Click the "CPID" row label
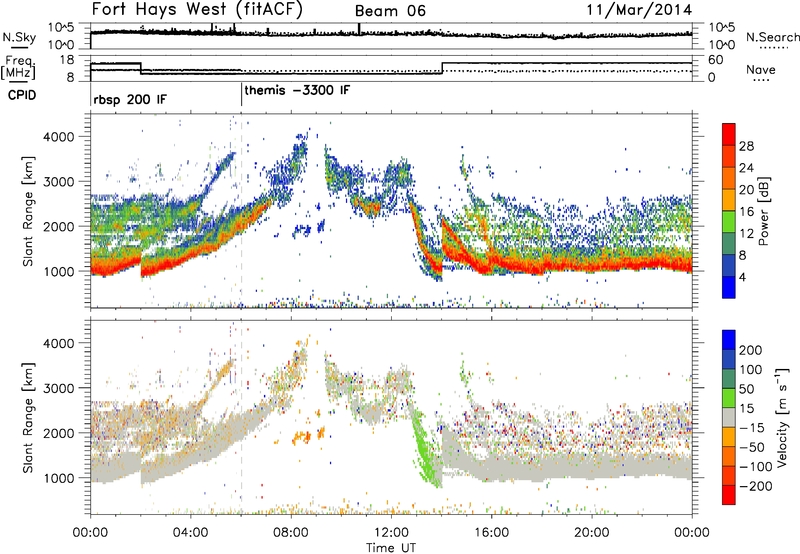 [x=22, y=95]
